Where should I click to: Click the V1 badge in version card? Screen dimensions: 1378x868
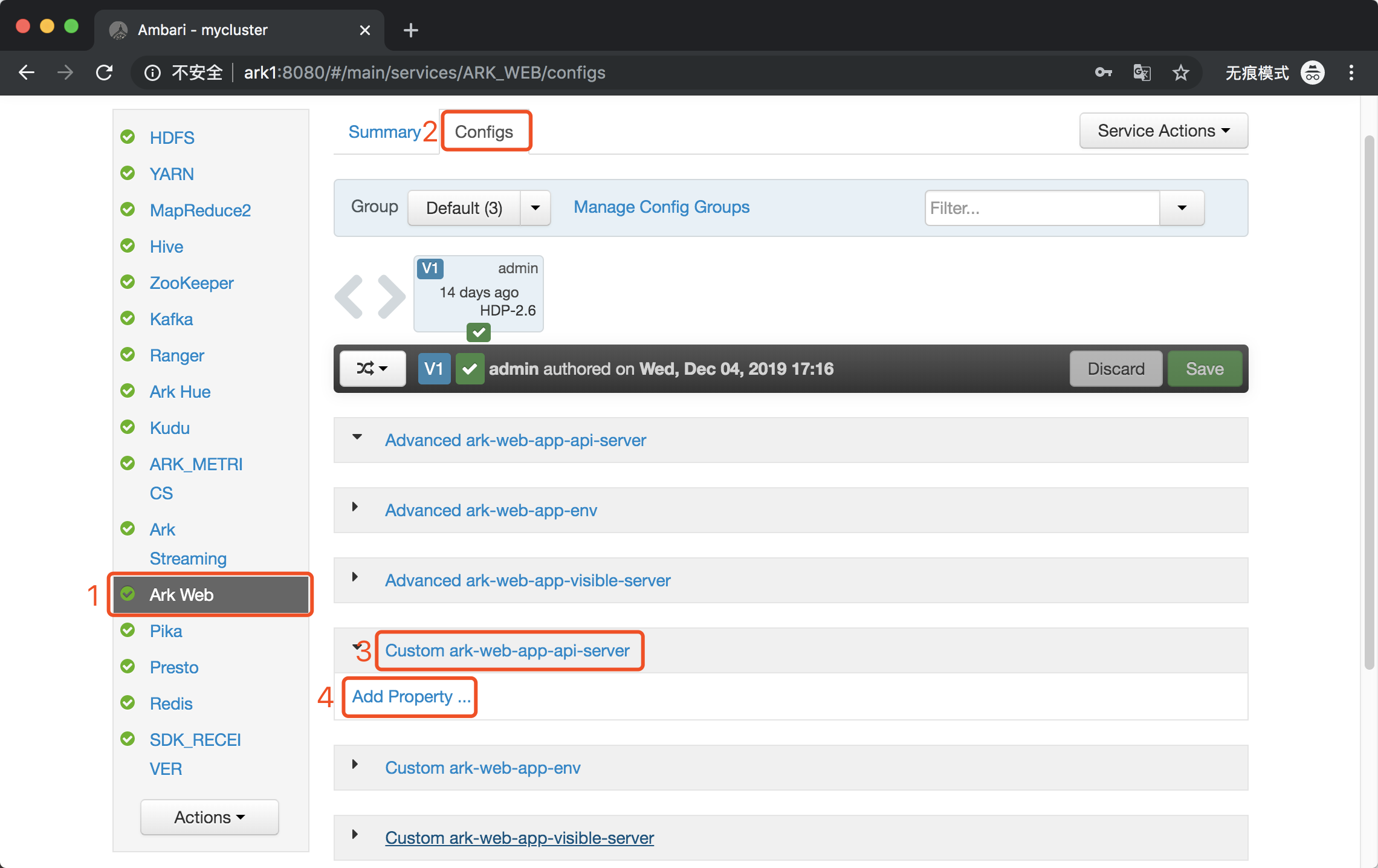[x=430, y=268]
